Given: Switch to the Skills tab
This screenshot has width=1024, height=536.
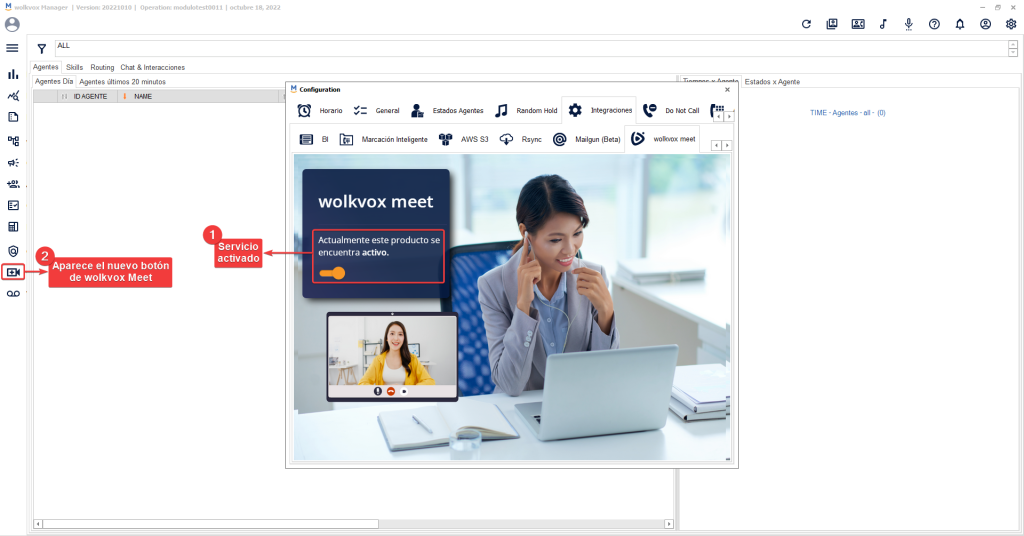Looking at the screenshot, I should [x=74, y=67].
